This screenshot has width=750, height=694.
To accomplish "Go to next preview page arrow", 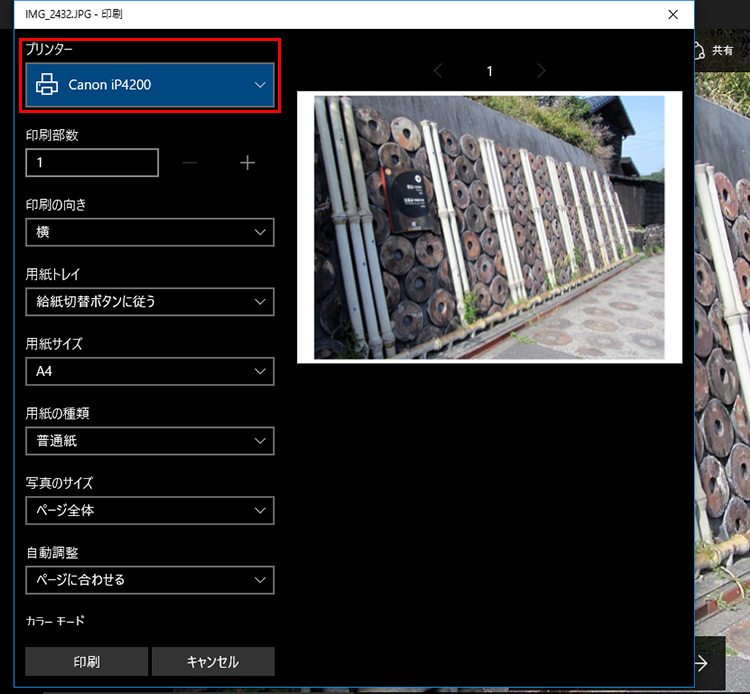I will [x=541, y=71].
